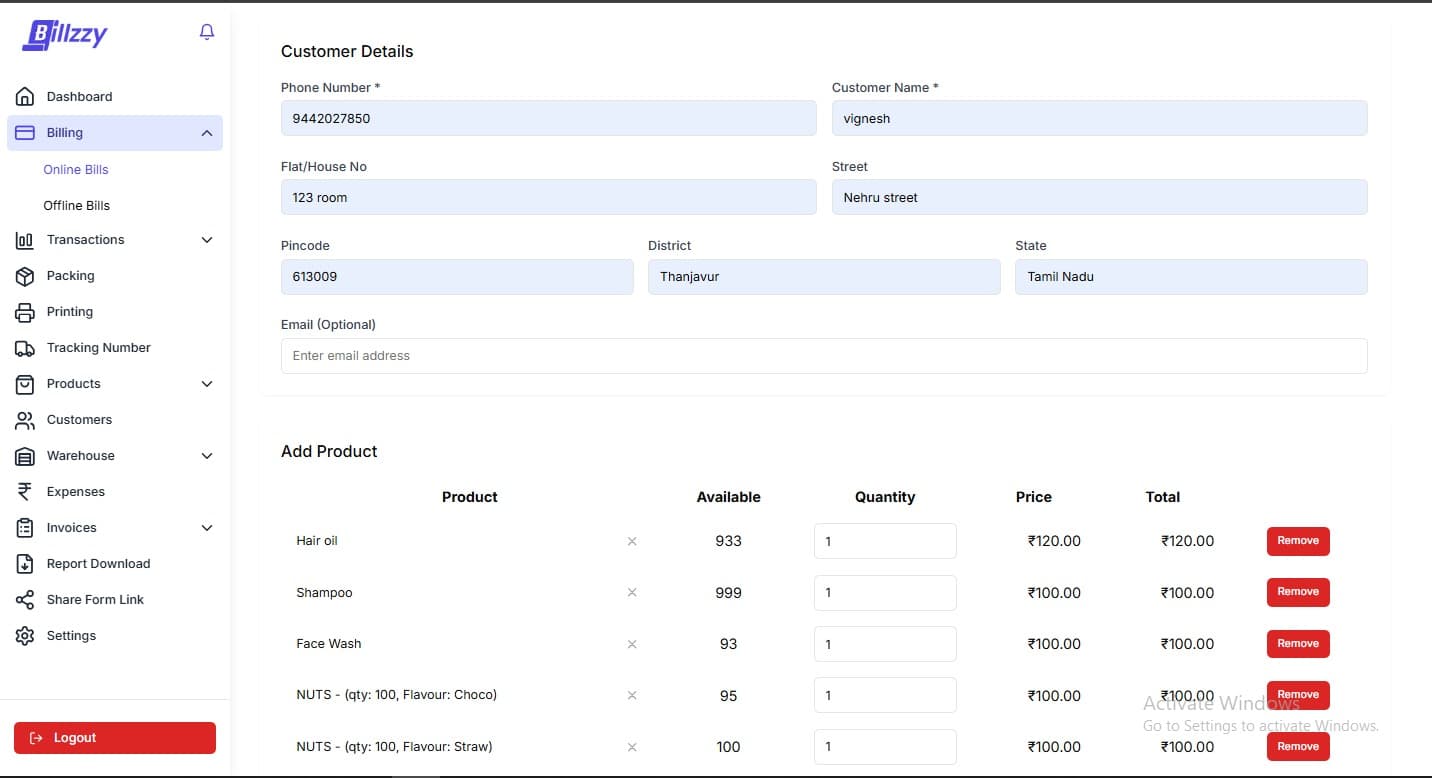Expand the Invoices menu chevron
Viewport: 1432px width, 778px height.
tap(207, 528)
